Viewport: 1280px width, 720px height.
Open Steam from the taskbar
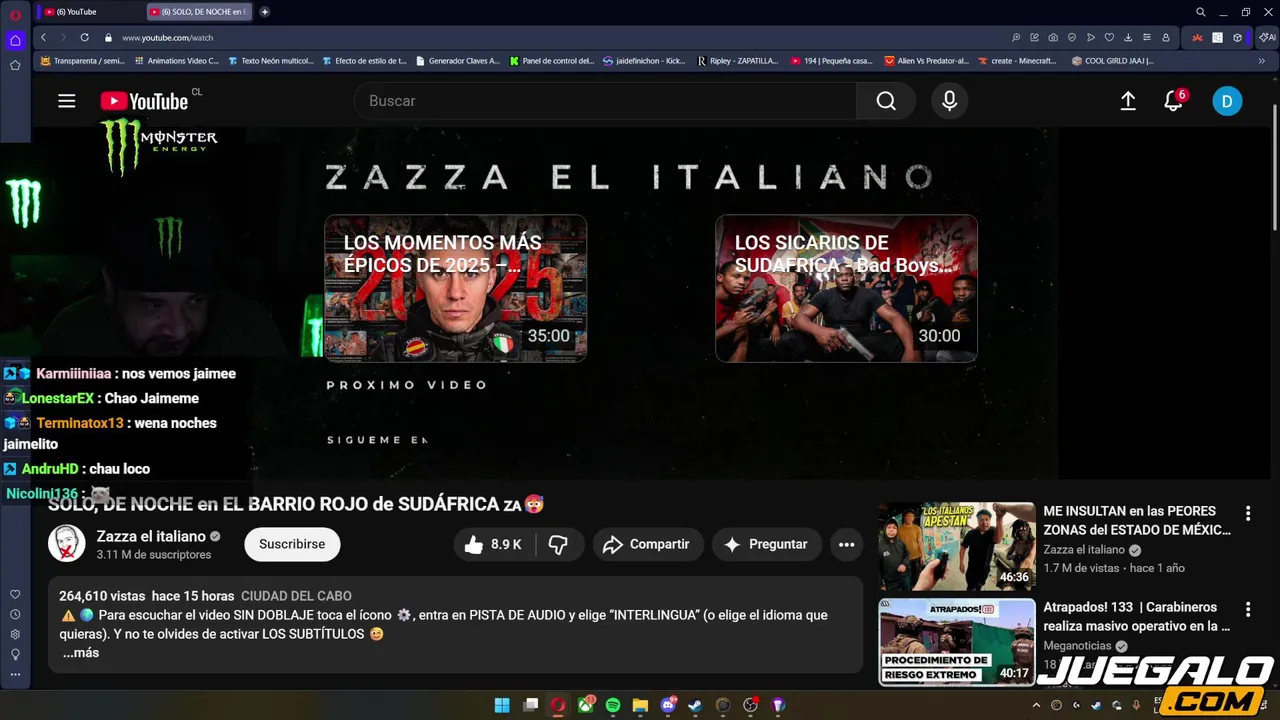[x=695, y=705]
